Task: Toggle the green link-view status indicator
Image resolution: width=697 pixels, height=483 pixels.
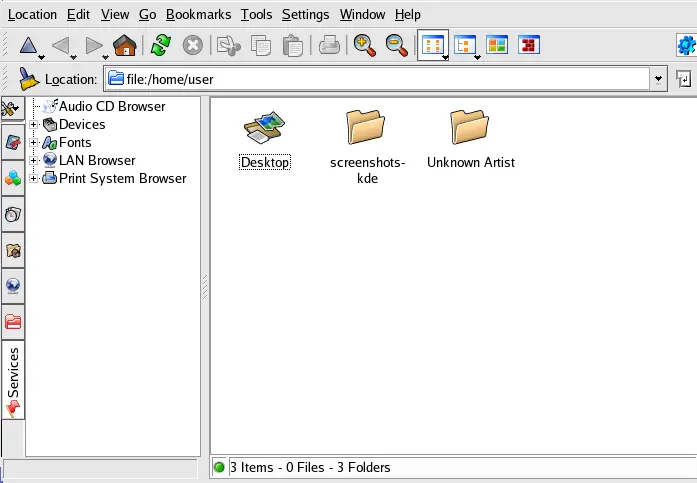Action: [220, 467]
